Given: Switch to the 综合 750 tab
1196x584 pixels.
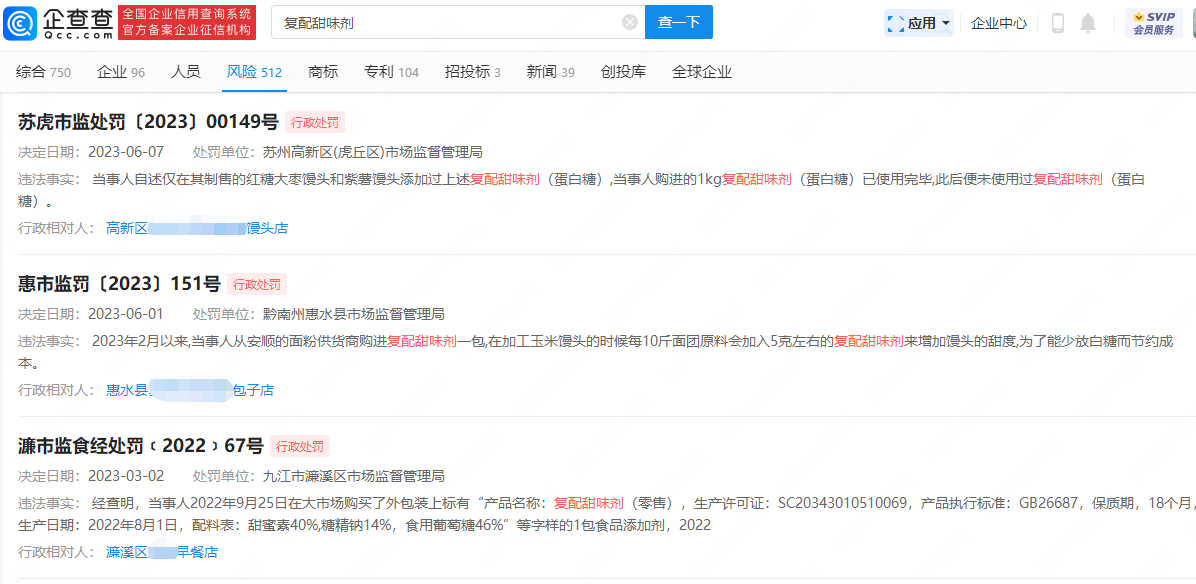Looking at the screenshot, I should 43,72.
